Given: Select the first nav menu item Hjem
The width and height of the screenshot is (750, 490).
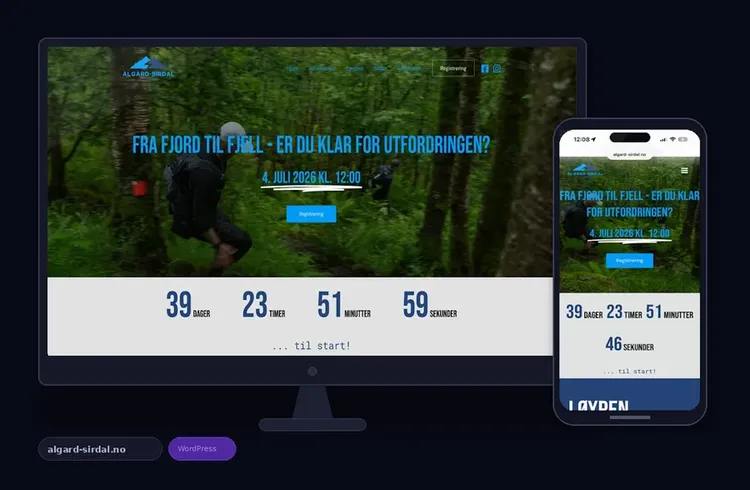Looking at the screenshot, I should tap(292, 68).
